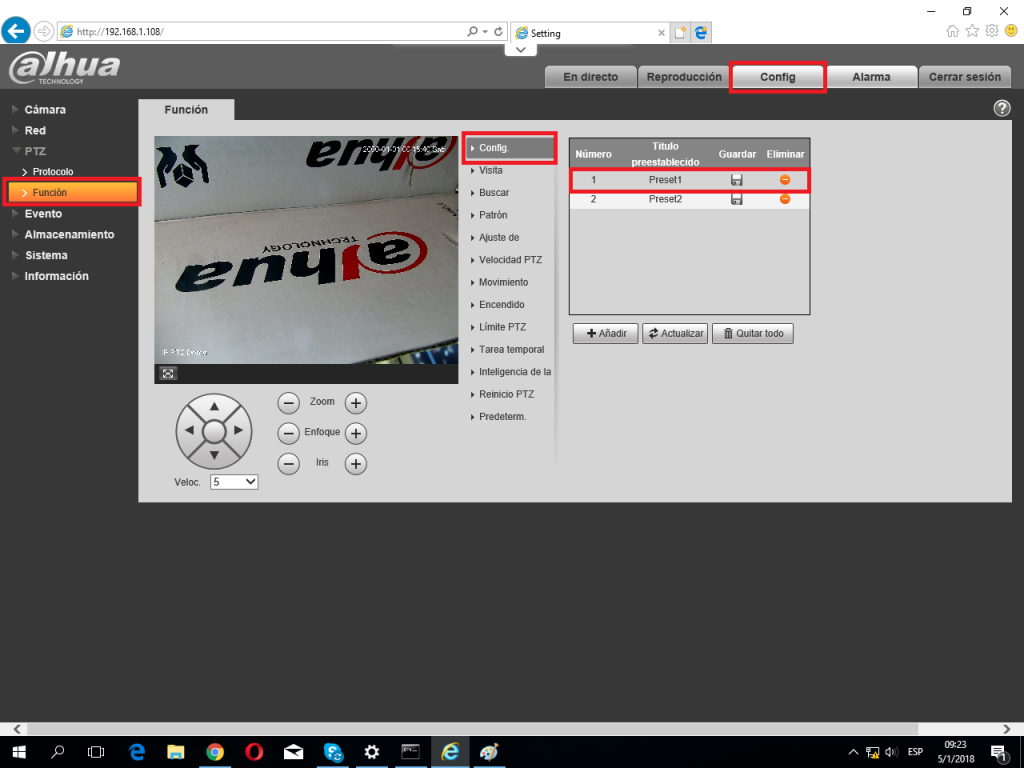Viewport: 1024px width, 768px height.
Task: Open browser favorites star icon
Action: click(972, 31)
